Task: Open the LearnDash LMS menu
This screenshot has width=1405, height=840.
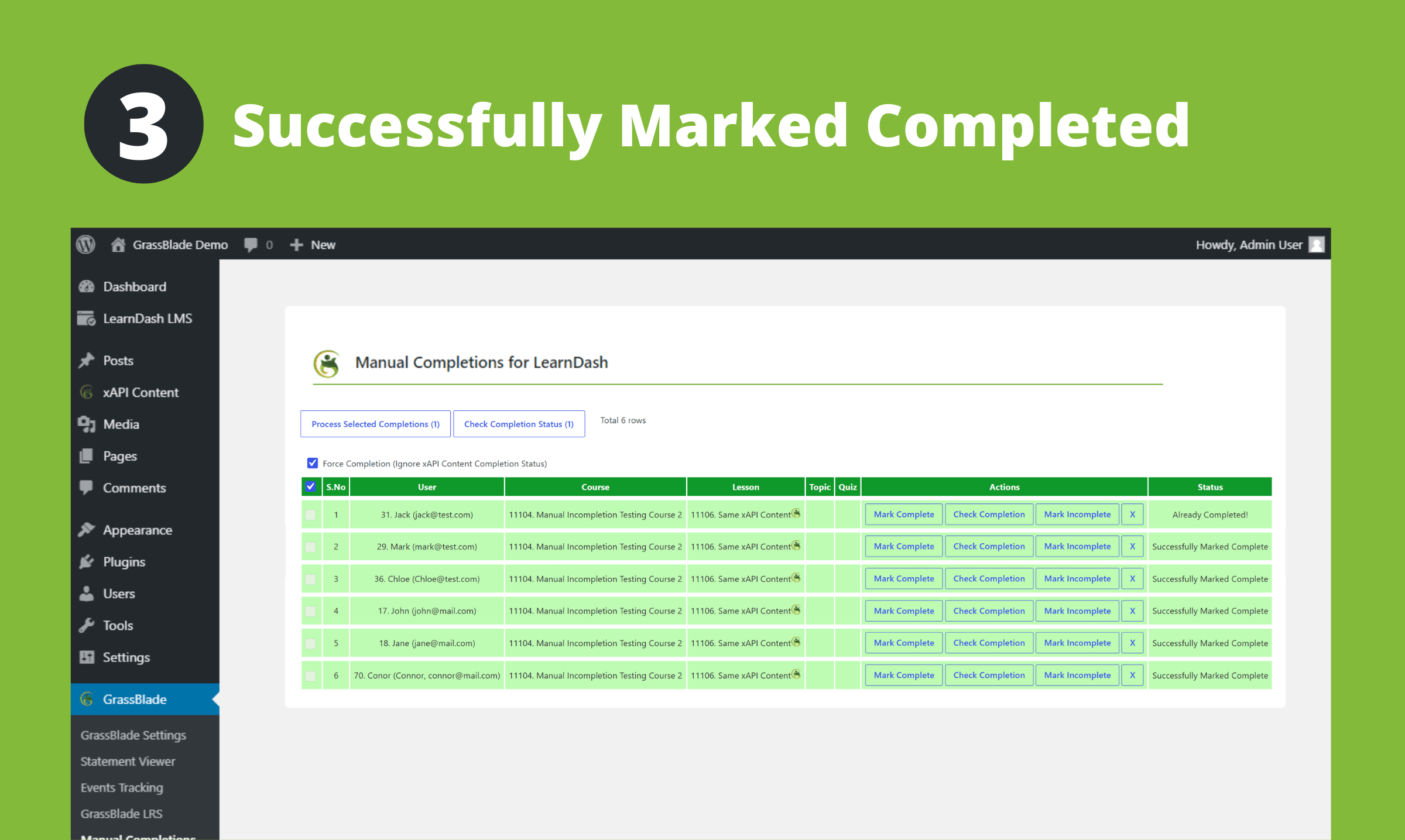Action: 145,318
